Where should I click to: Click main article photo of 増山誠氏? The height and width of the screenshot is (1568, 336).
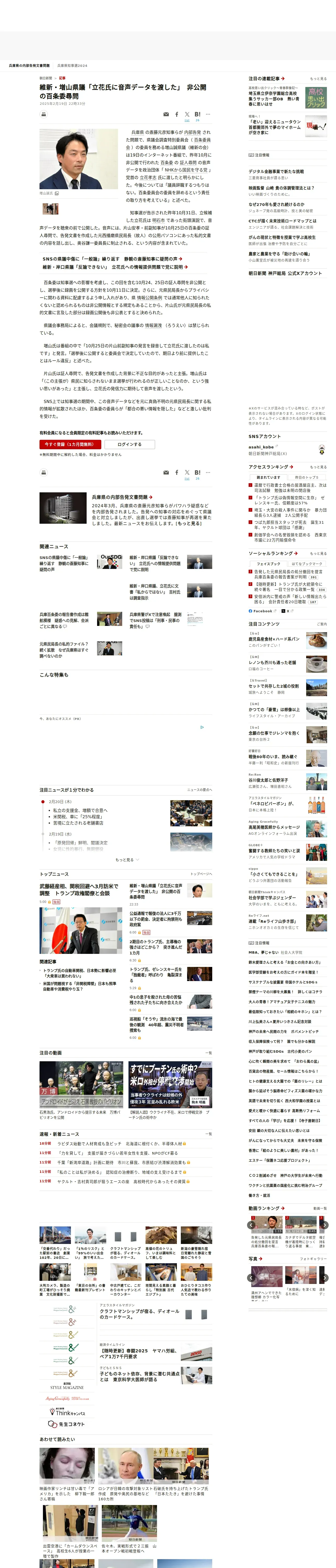click(x=79, y=159)
